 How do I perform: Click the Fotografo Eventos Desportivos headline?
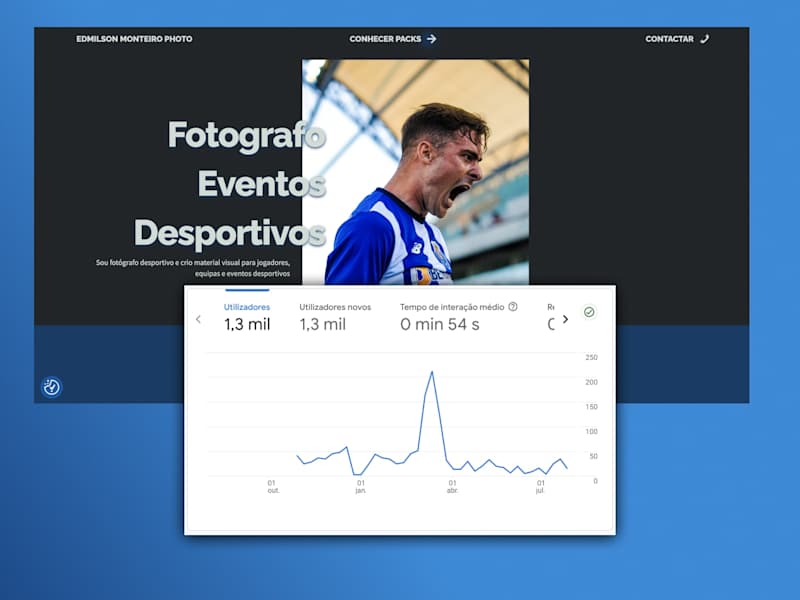pos(230,184)
